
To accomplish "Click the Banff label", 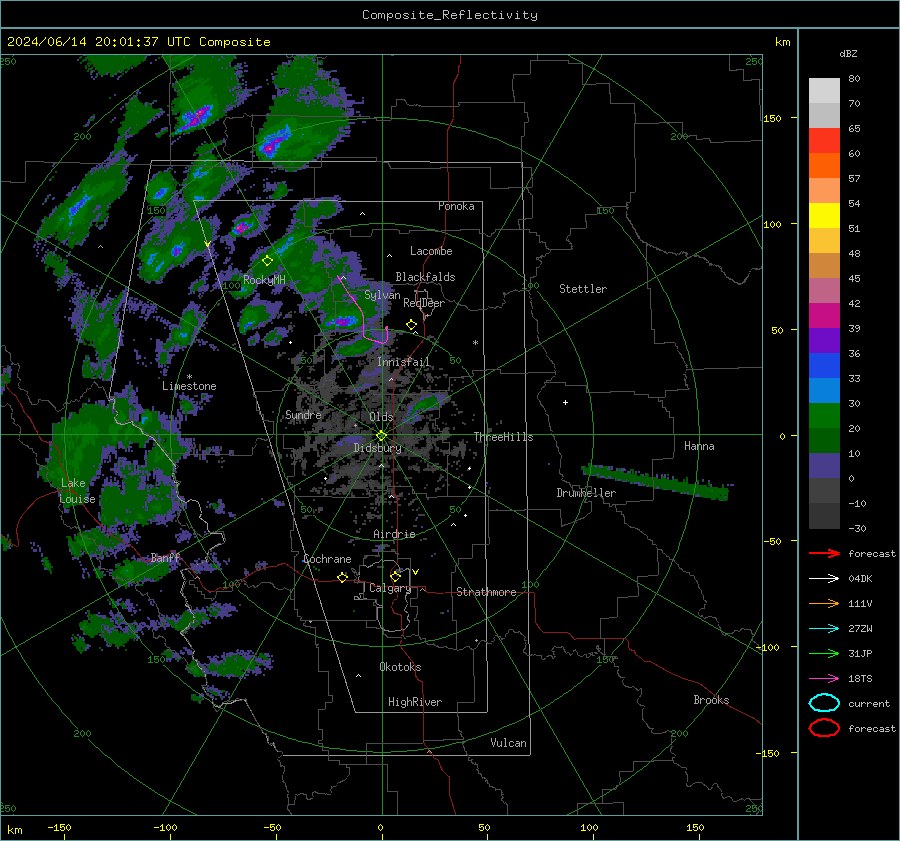I will coord(165,558).
